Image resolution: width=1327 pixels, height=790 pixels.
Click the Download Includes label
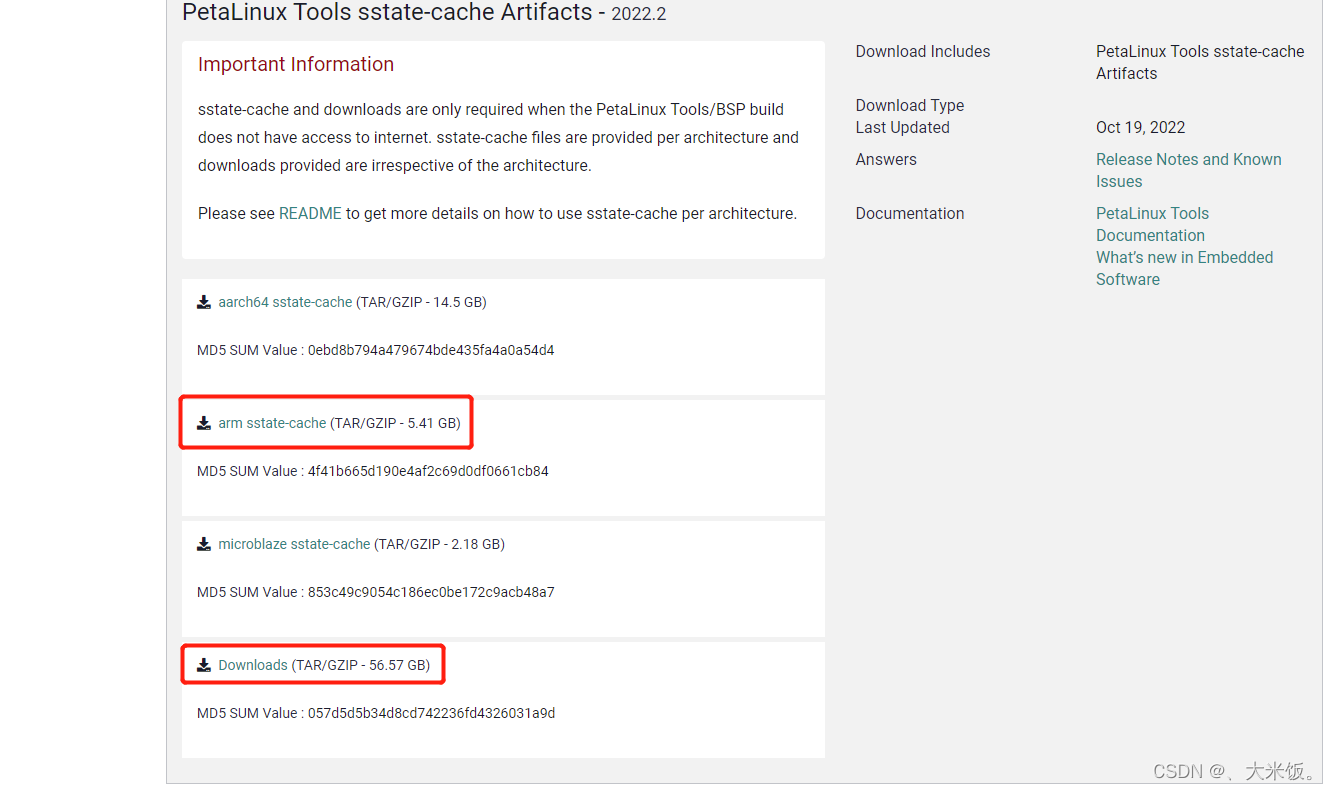922,51
